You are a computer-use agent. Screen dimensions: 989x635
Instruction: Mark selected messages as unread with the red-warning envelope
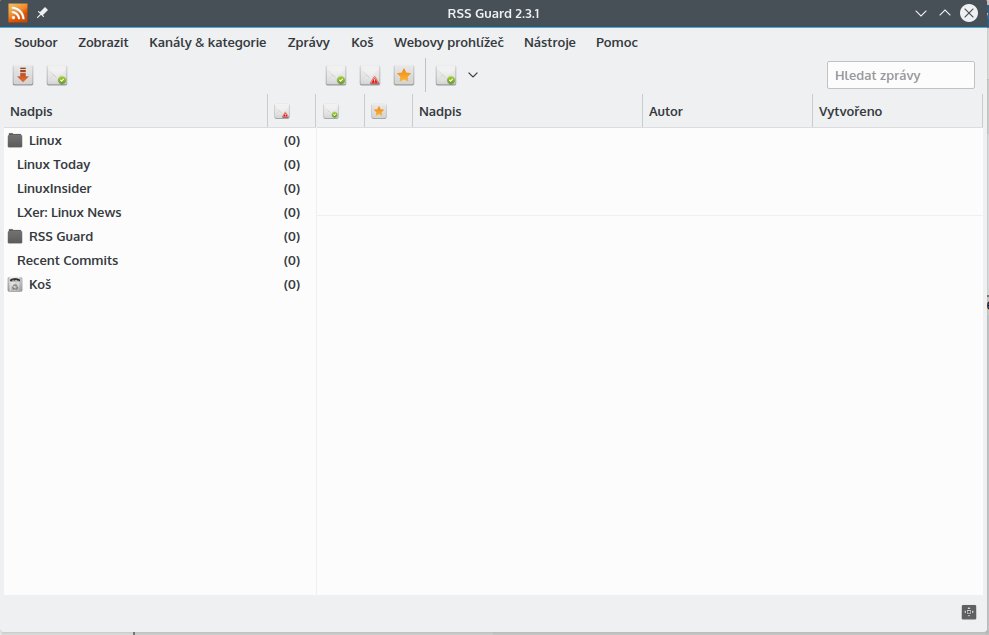click(370, 76)
